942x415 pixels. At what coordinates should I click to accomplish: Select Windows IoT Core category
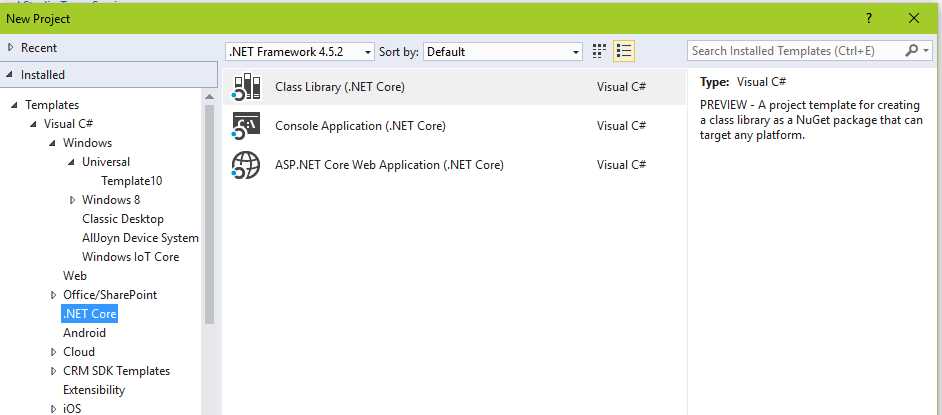point(130,257)
